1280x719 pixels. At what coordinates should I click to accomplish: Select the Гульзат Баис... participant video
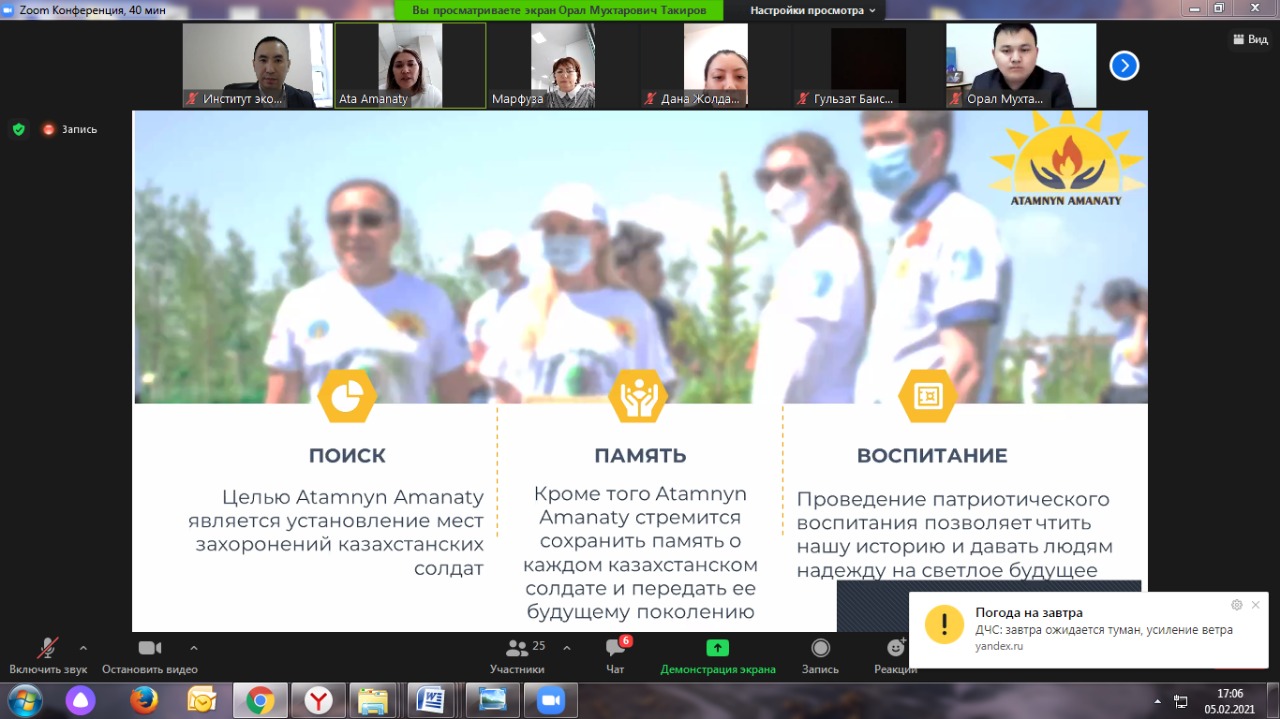pyautogui.click(x=868, y=66)
